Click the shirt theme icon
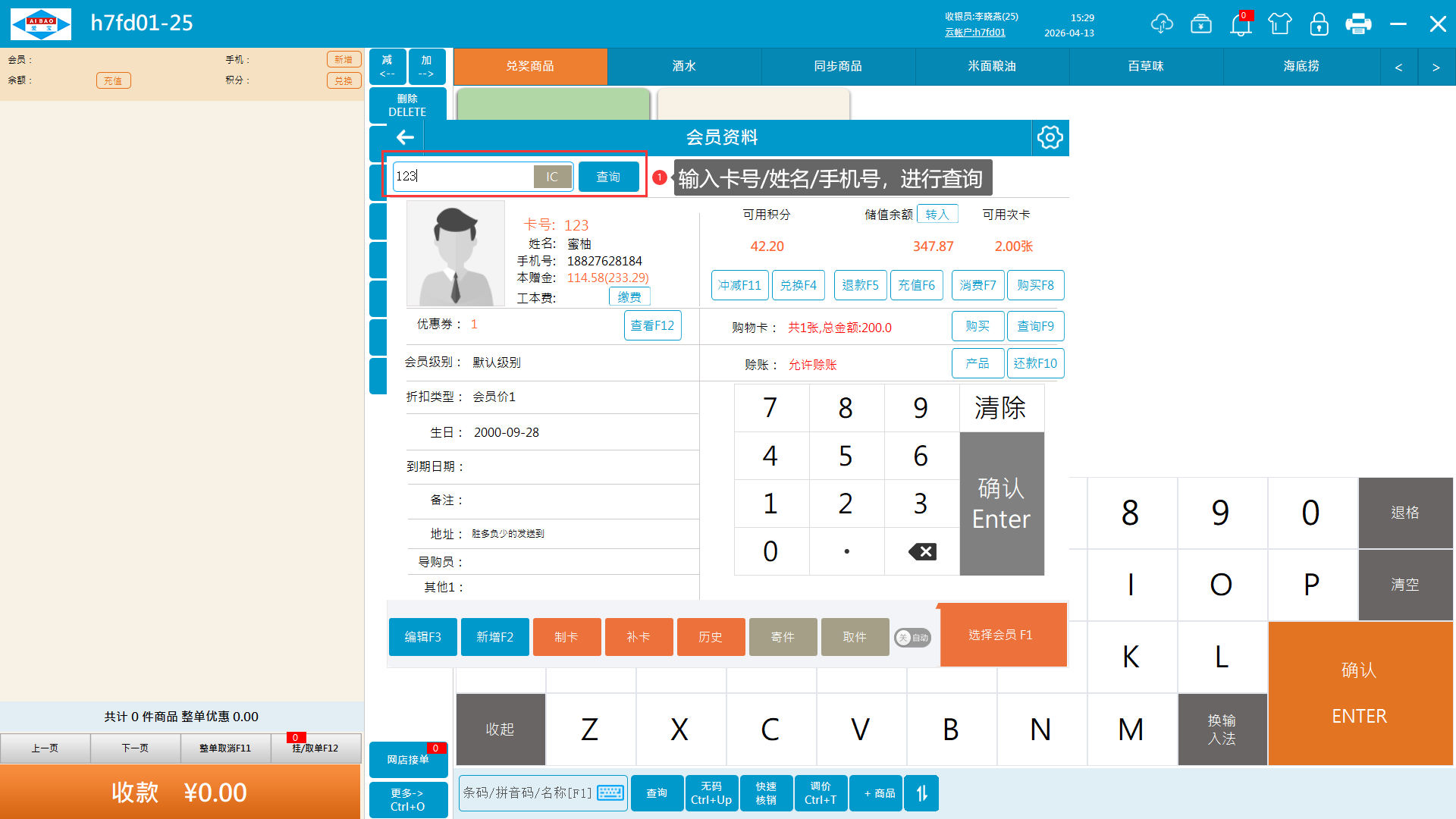The image size is (1456, 819). click(x=1280, y=24)
